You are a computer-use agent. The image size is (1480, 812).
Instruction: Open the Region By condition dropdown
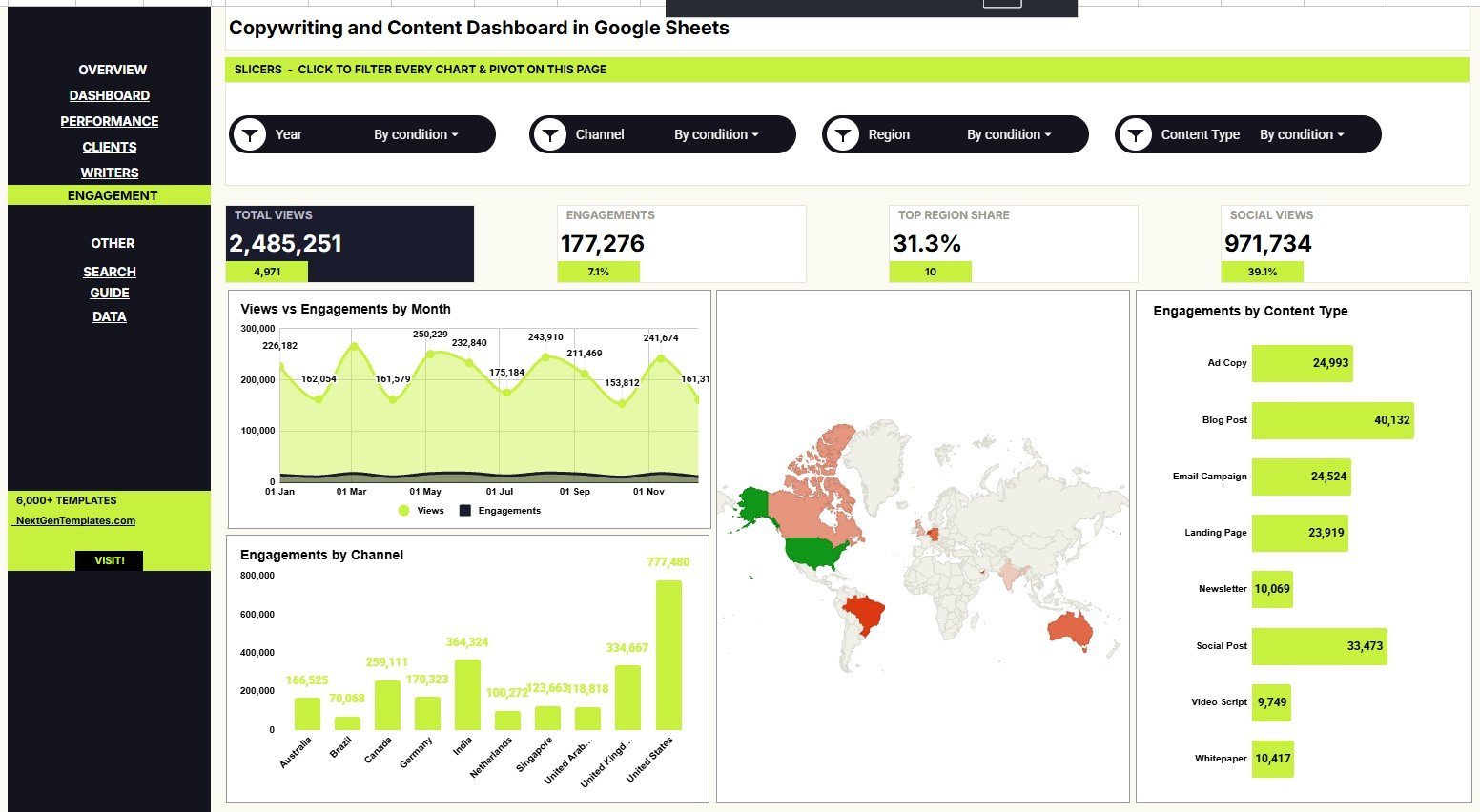(x=1009, y=134)
